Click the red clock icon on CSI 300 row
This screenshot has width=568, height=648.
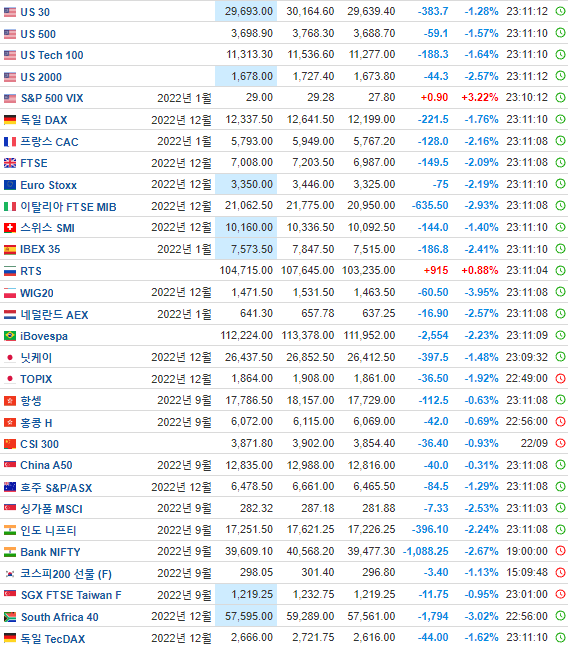click(x=560, y=443)
